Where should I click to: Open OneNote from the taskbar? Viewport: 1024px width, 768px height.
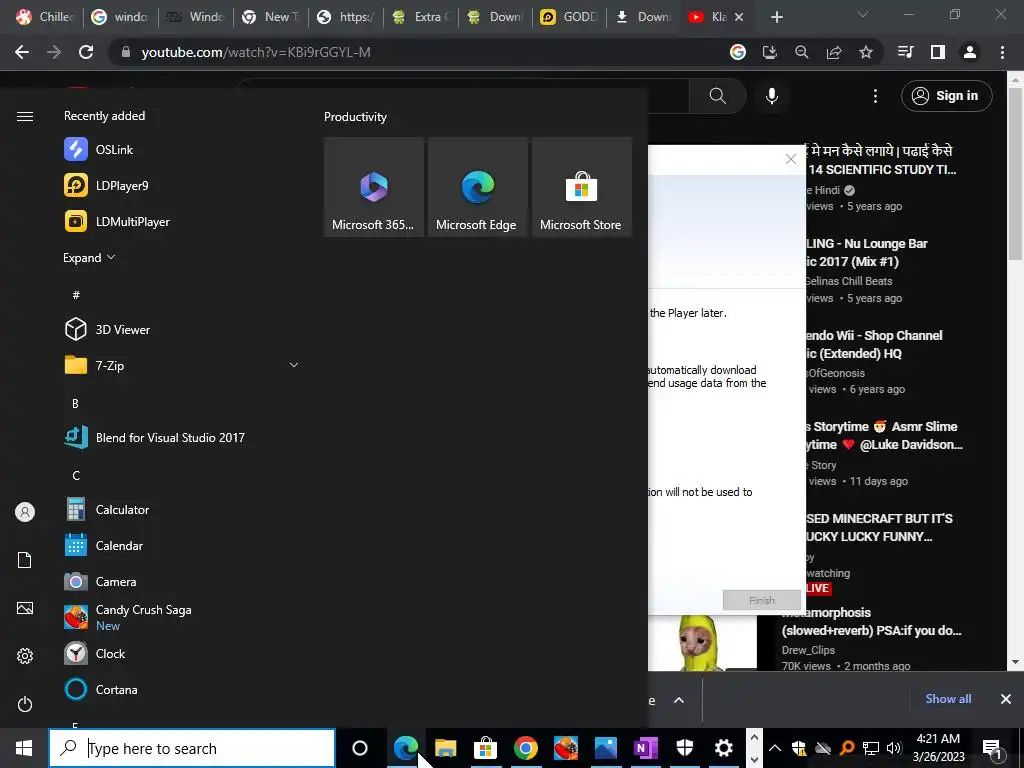point(645,748)
